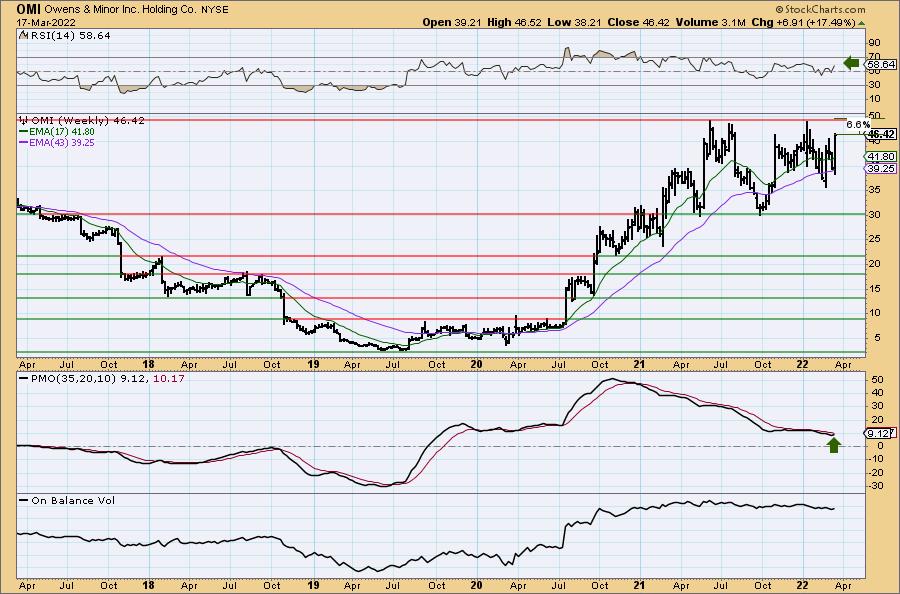900x594 pixels.
Task: Click the OMI ticker symbol in header
Action: coord(29,9)
